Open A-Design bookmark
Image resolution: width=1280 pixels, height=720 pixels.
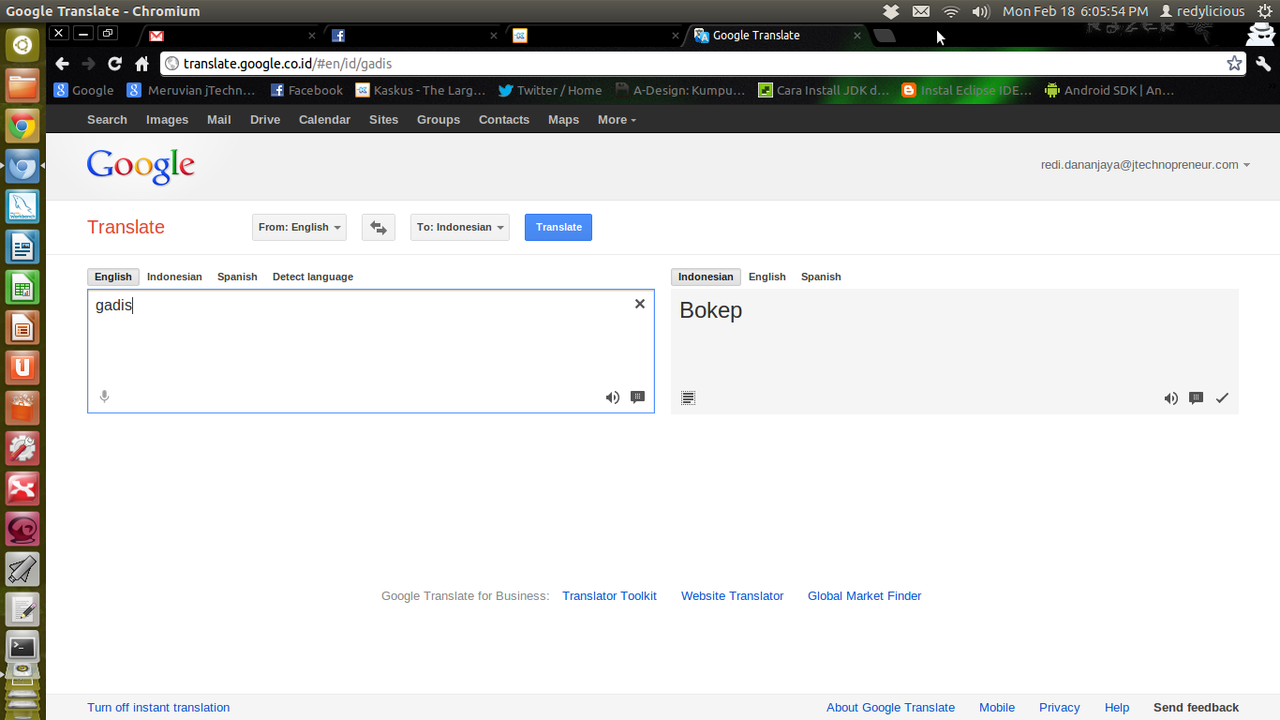[x=680, y=90]
